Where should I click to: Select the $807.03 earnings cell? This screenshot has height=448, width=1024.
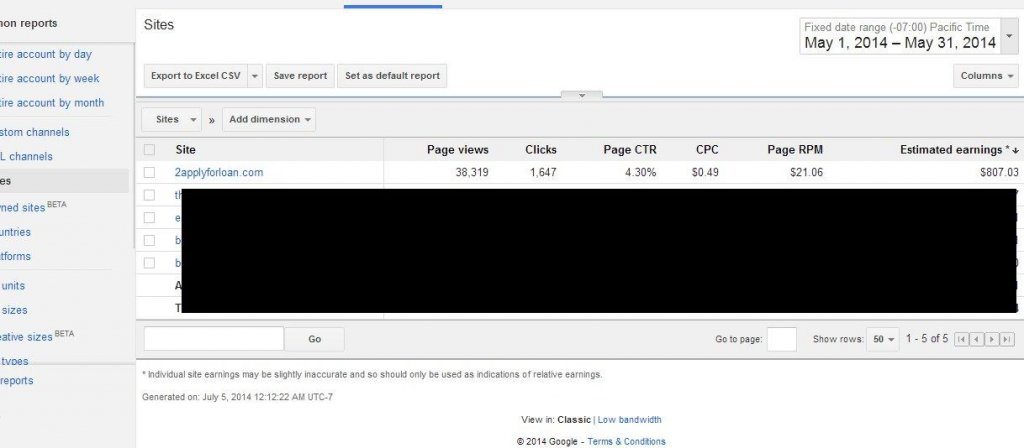(999, 172)
